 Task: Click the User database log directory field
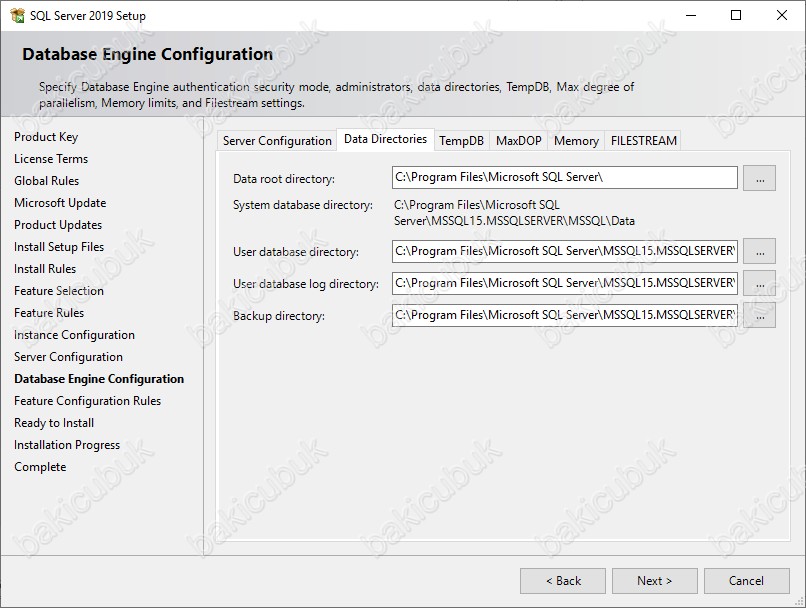point(564,283)
